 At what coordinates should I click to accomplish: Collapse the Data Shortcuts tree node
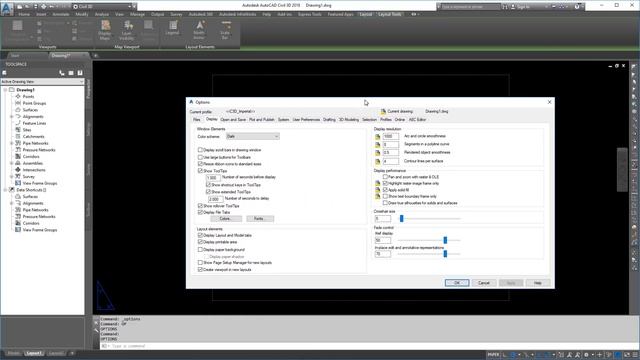[5, 190]
